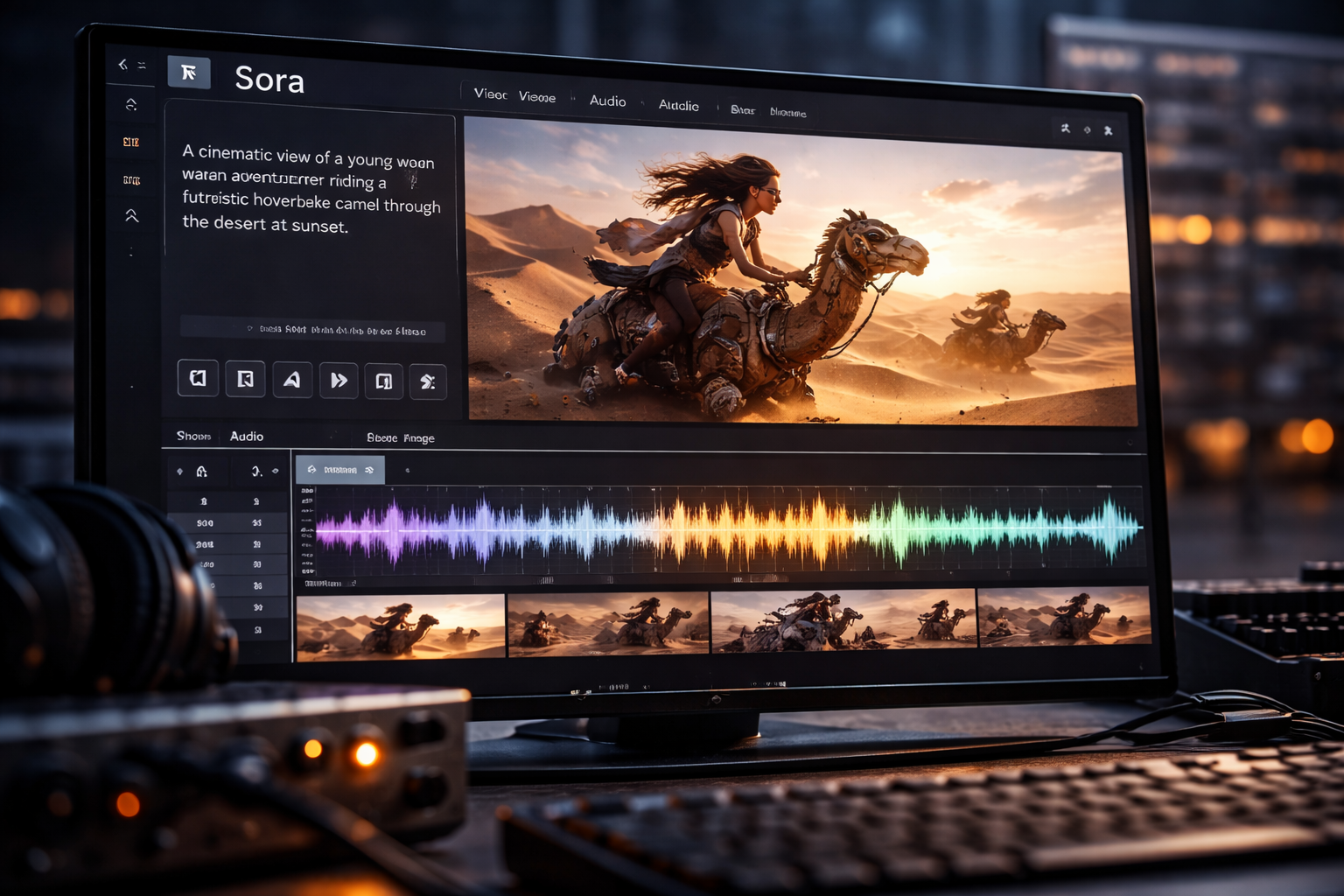
Task: Click the main camel rider video preview
Action: click(x=801, y=271)
